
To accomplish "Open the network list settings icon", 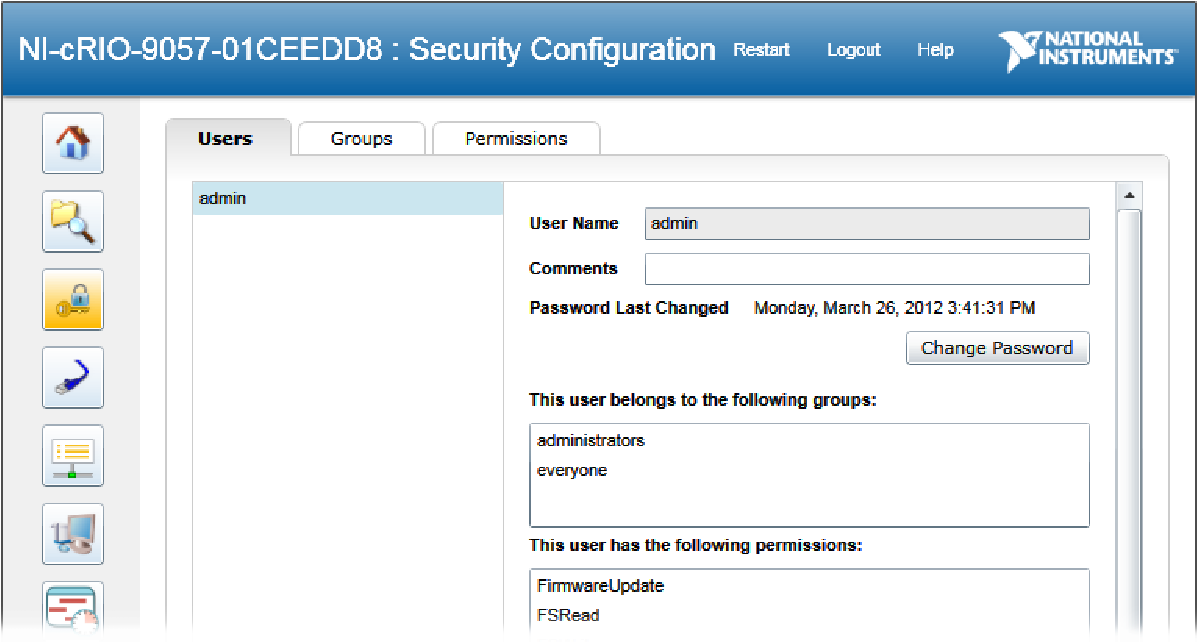I will point(73,456).
